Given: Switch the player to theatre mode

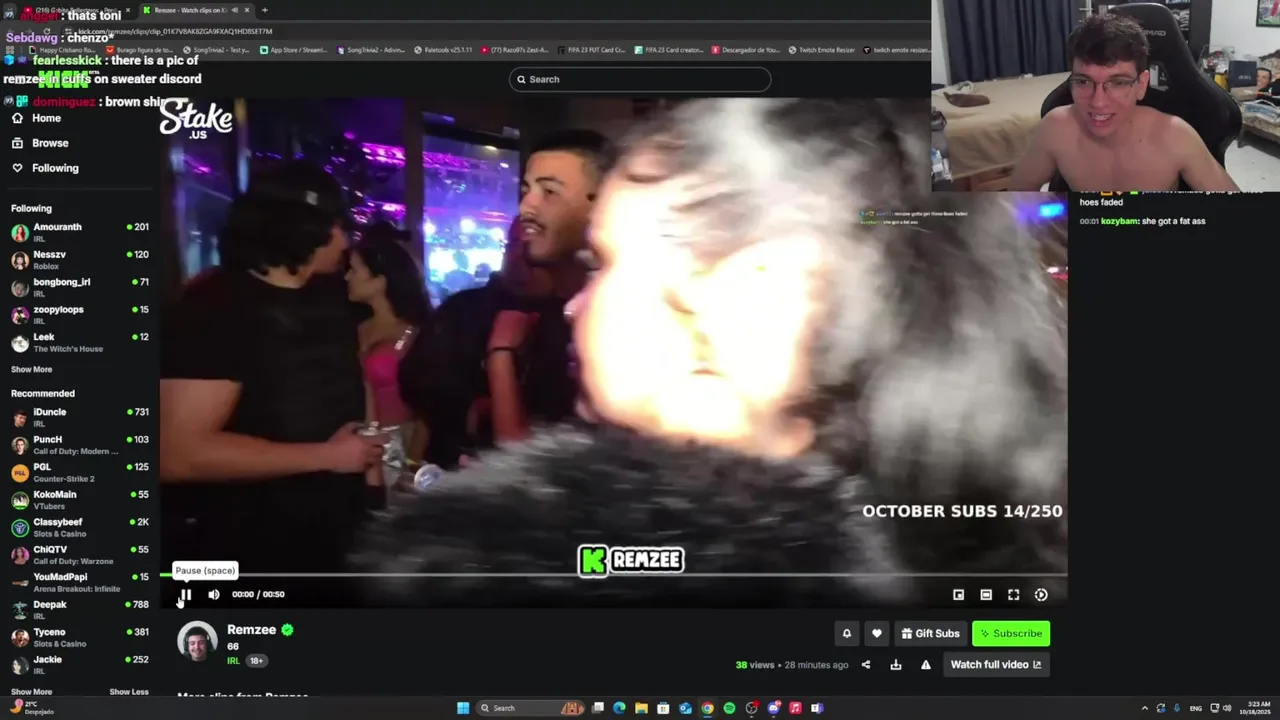Looking at the screenshot, I should [x=986, y=594].
